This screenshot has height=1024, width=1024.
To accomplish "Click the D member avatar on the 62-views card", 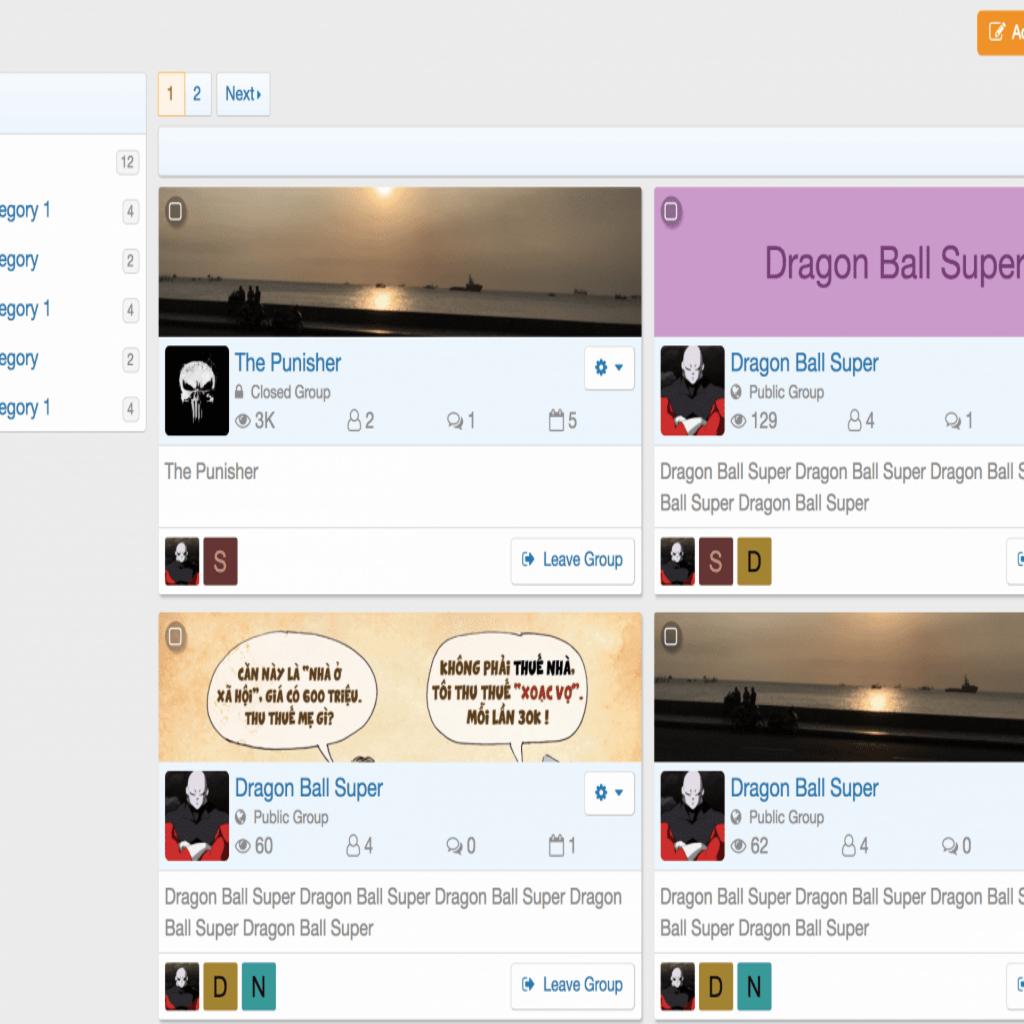I will point(716,987).
